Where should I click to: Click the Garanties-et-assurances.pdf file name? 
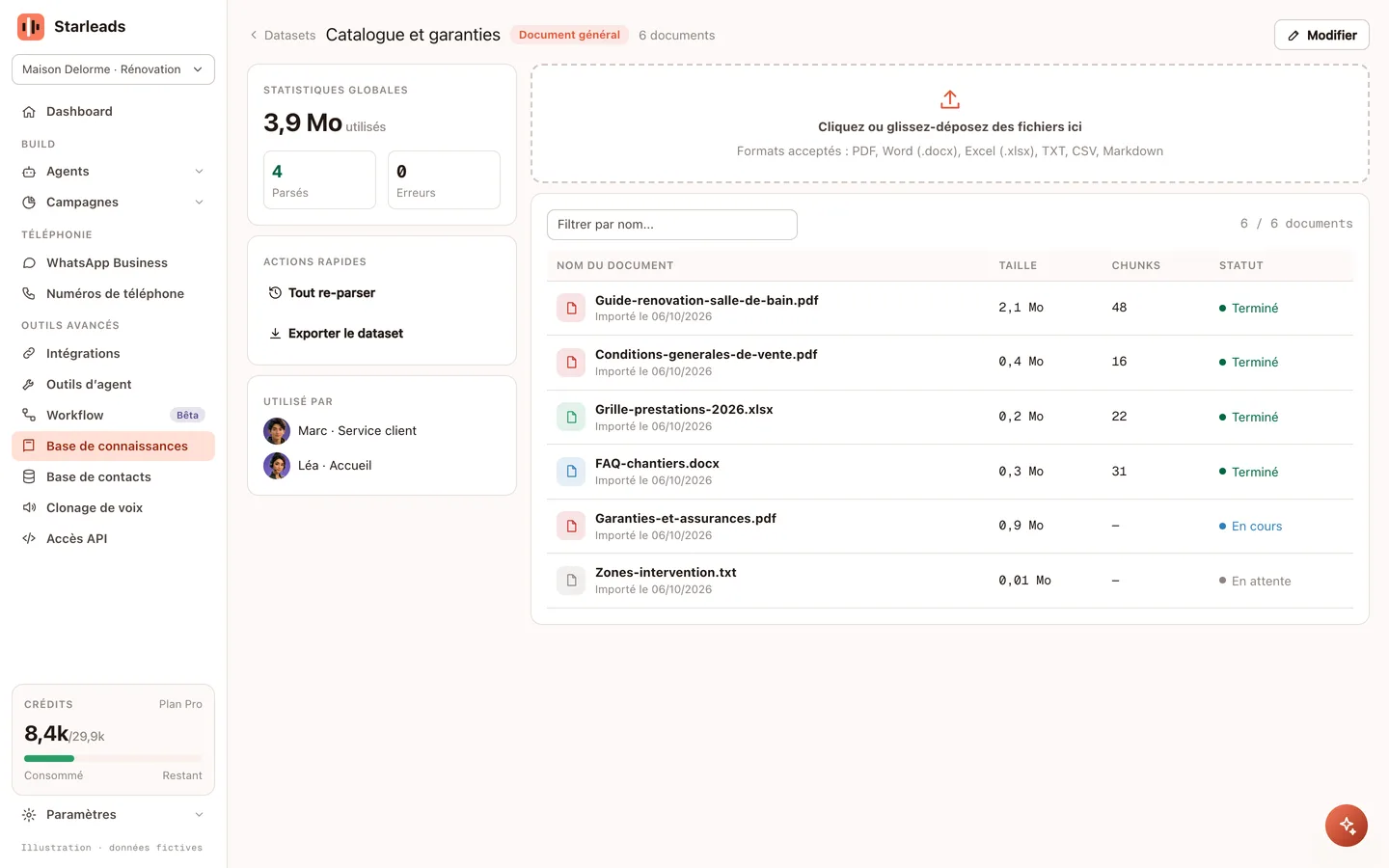(x=686, y=519)
